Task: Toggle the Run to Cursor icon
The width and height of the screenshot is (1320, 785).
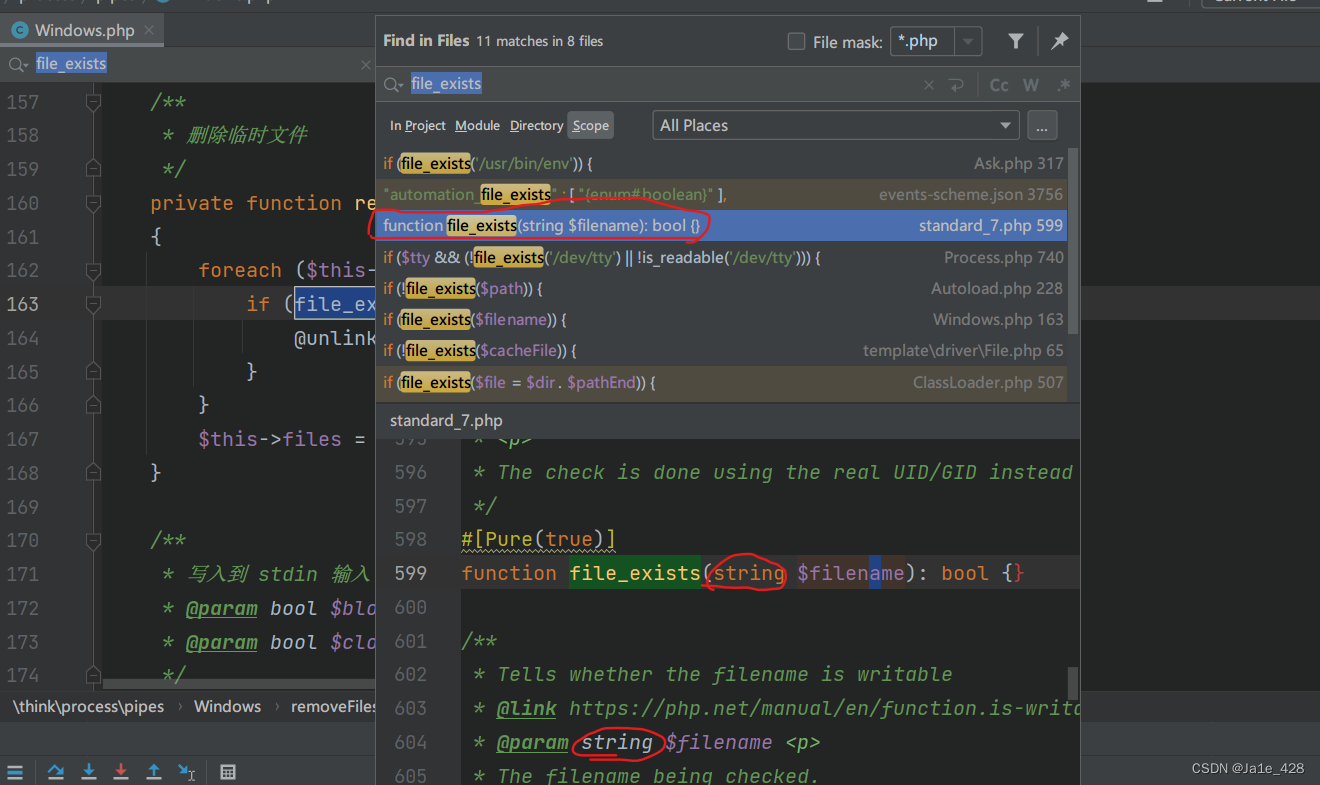Action: (x=187, y=771)
